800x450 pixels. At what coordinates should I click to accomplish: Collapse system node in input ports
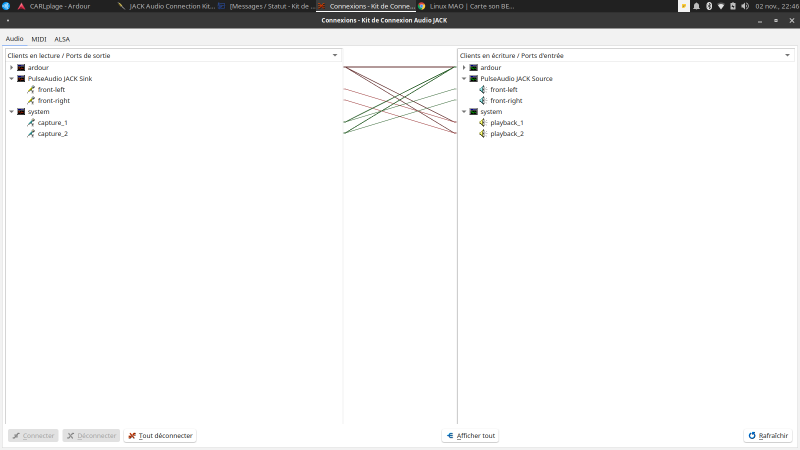464,112
